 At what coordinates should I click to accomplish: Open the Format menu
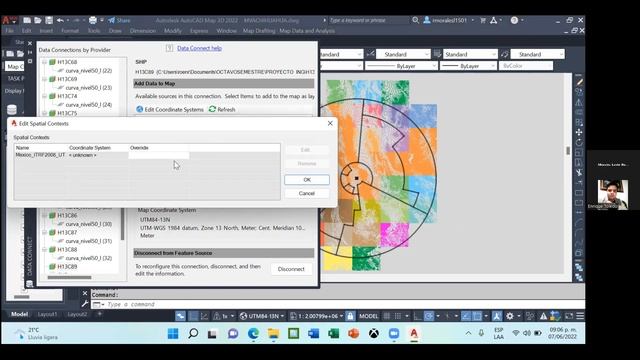70,31
